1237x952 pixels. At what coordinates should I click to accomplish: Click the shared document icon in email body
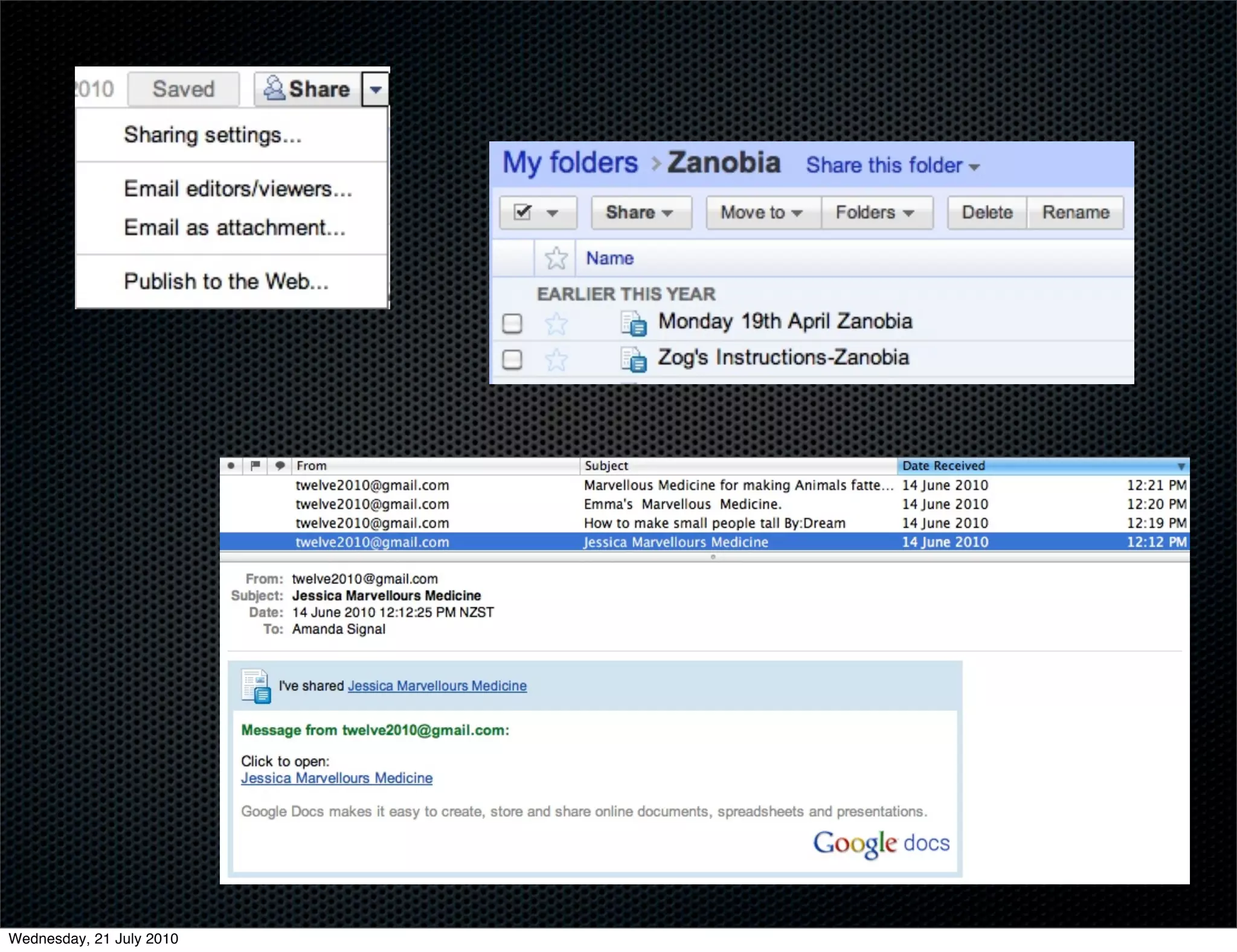pyautogui.click(x=255, y=686)
